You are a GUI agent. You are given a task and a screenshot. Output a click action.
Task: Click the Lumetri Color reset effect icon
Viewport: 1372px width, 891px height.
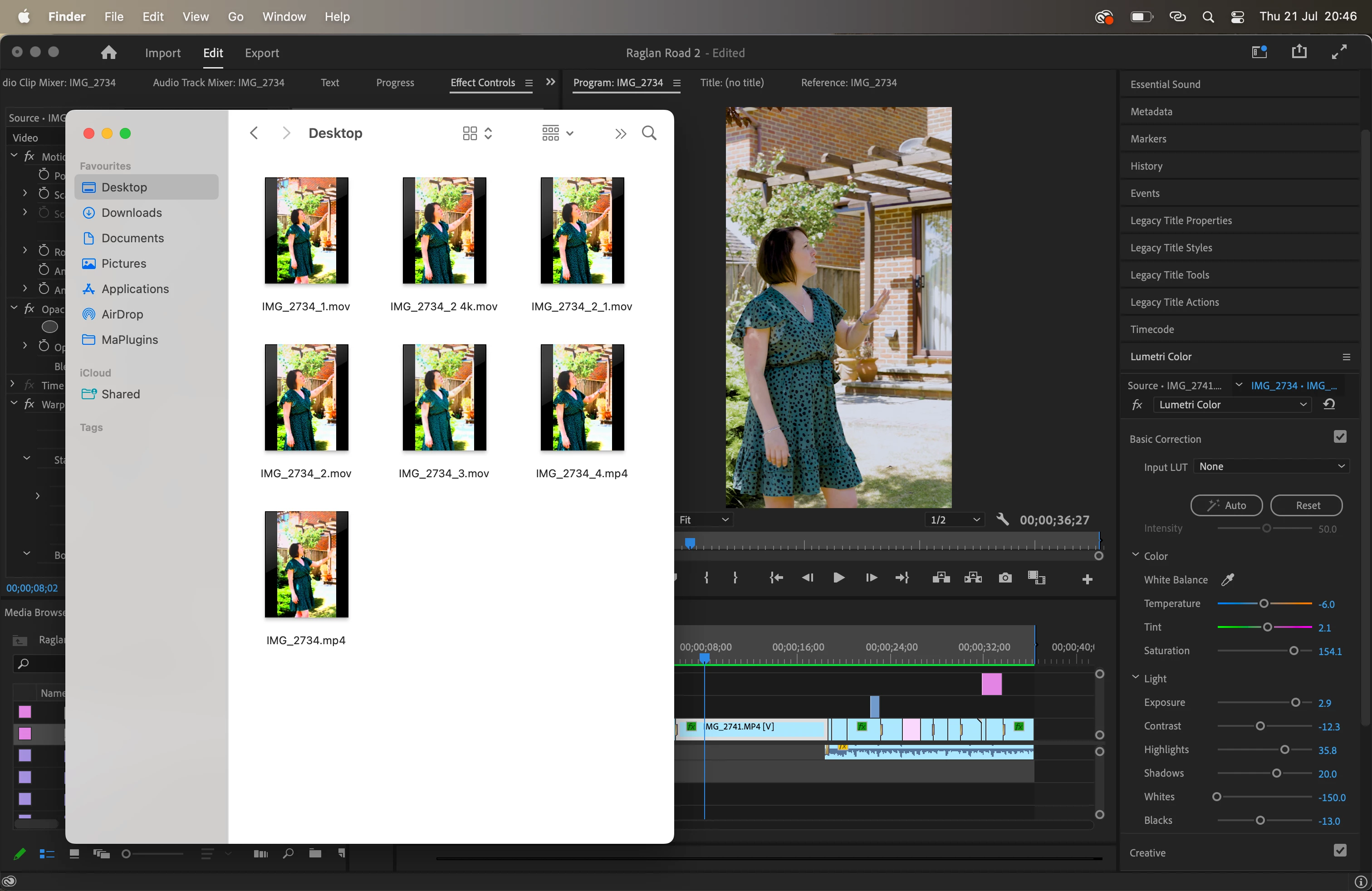pos(1329,404)
